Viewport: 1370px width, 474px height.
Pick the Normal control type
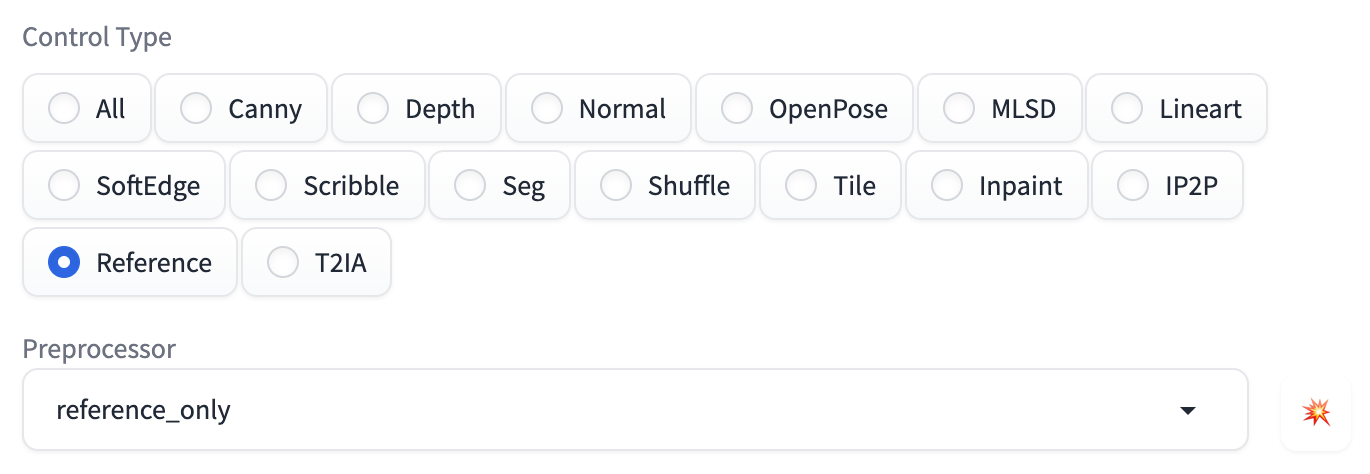coord(547,108)
